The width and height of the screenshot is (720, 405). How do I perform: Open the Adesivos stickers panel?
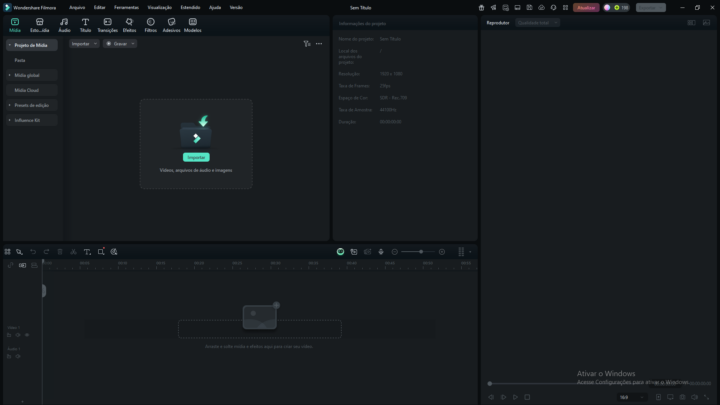point(171,24)
